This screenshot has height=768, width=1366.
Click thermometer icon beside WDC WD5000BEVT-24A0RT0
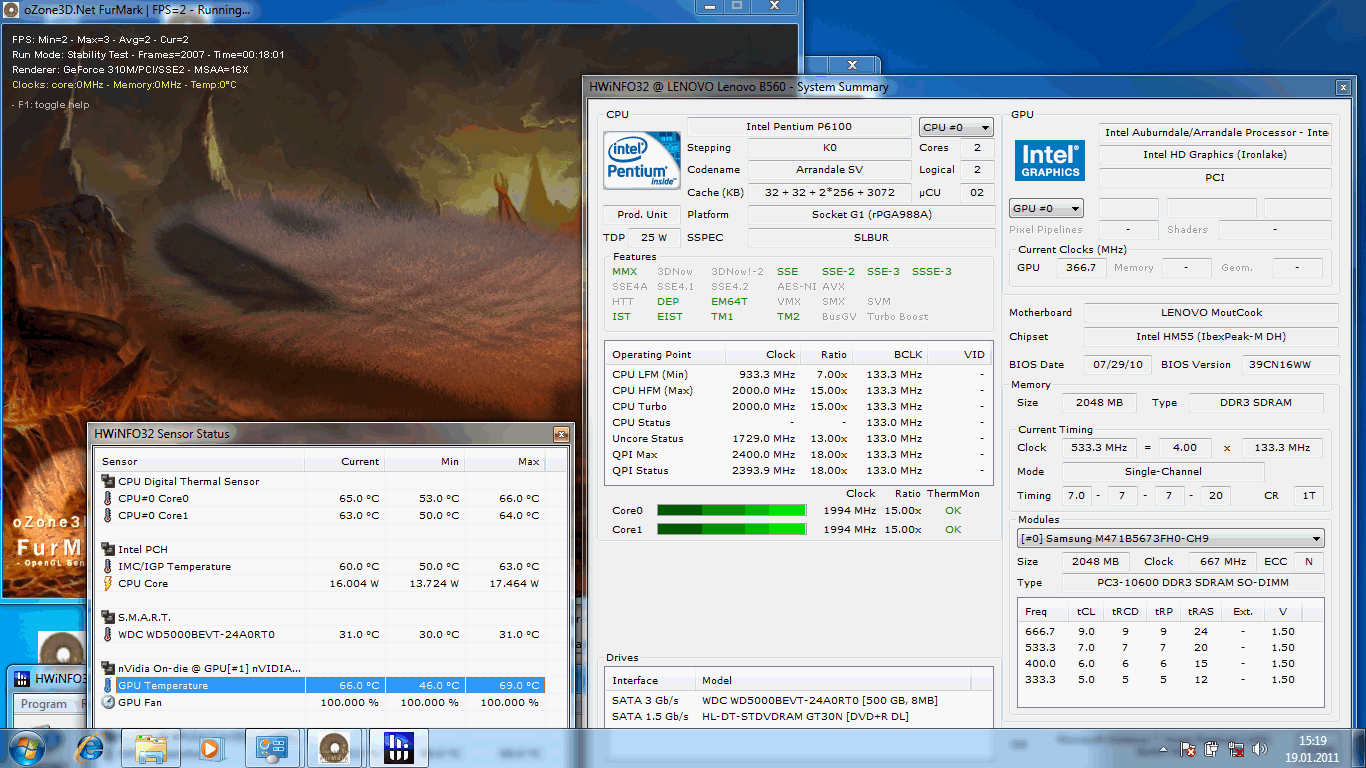(x=108, y=634)
